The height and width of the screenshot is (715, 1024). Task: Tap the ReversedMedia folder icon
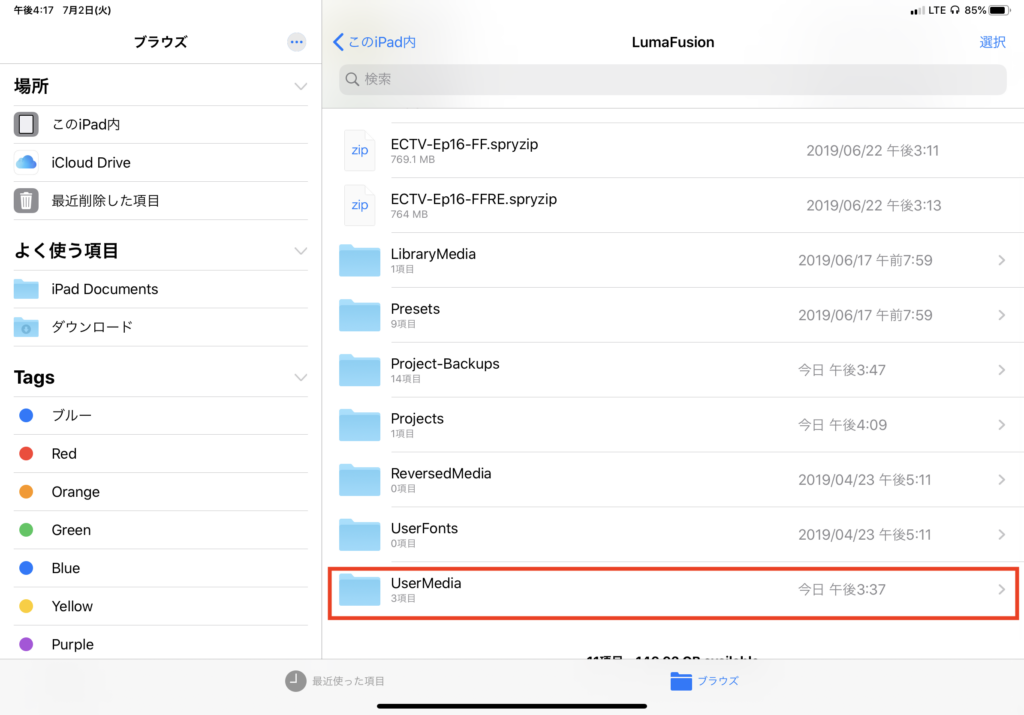point(359,479)
